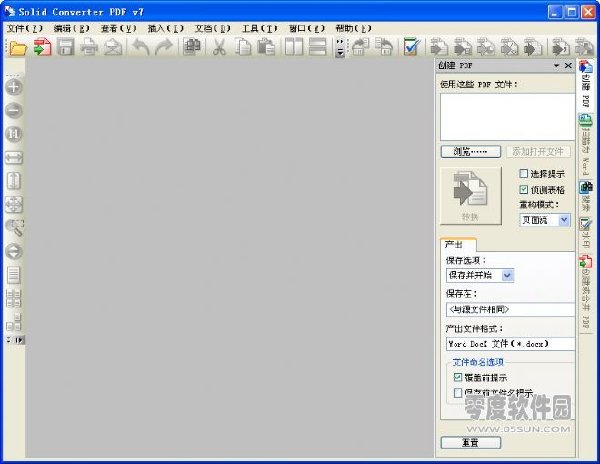Select the marquee zoom magnifier tool
This screenshot has height=464, width=600.
point(15,228)
